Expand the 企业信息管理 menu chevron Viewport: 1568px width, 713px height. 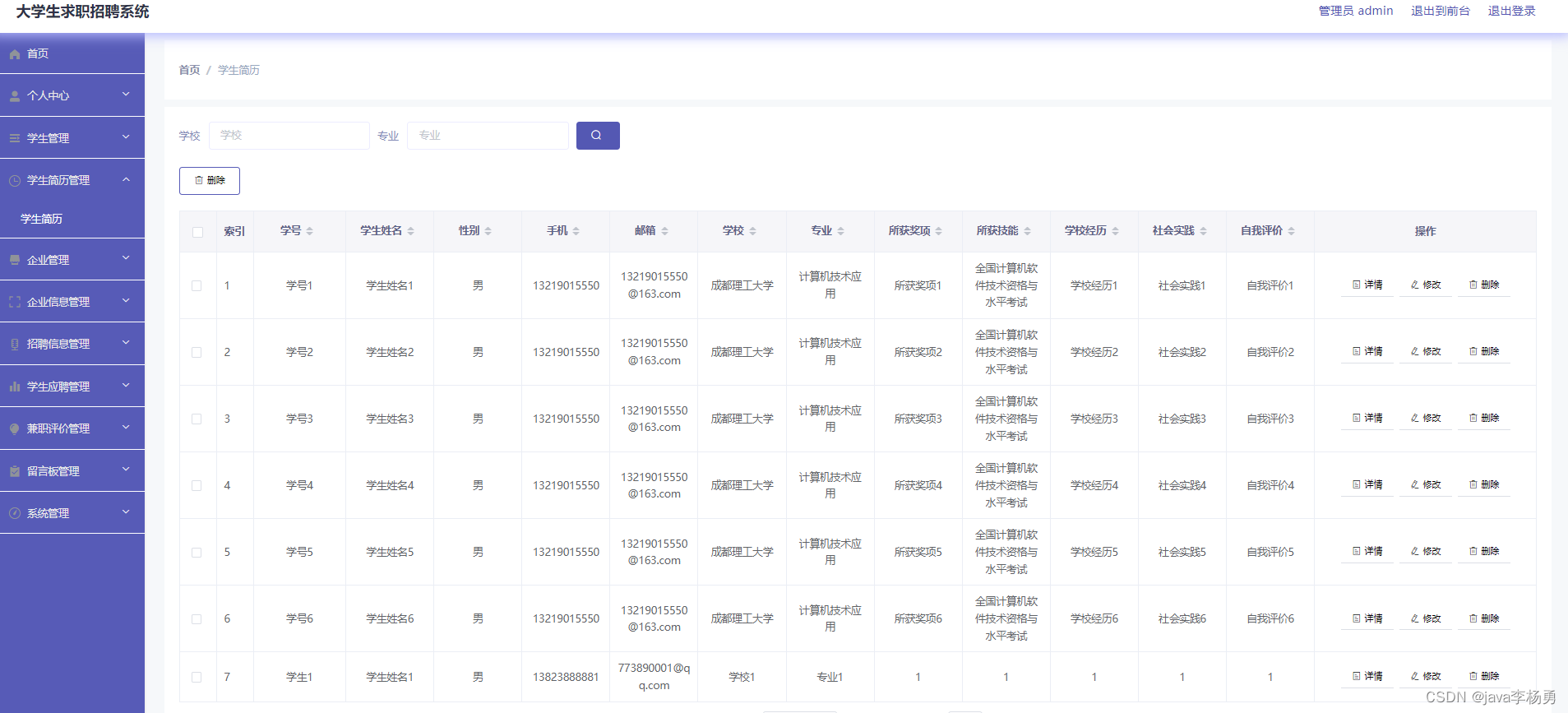[126, 300]
